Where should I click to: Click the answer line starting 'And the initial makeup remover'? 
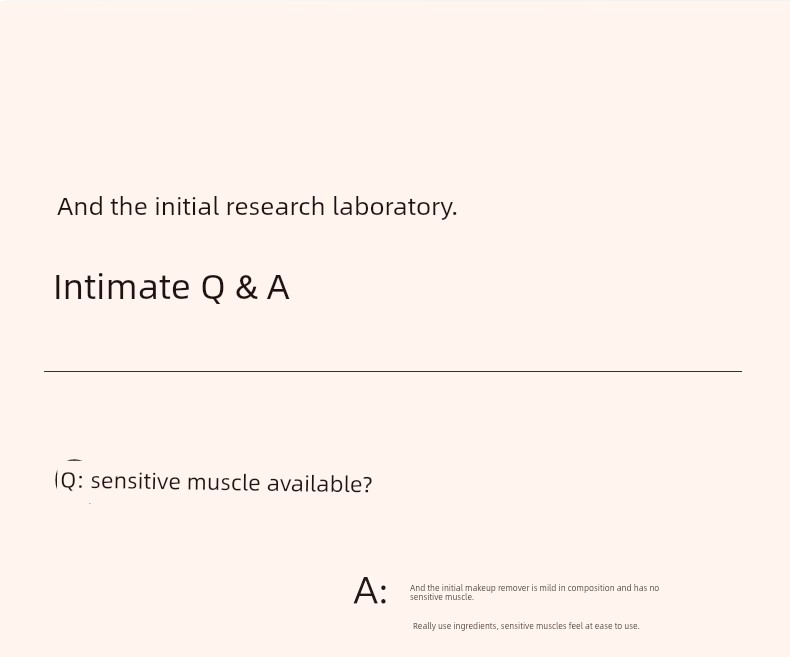click(x=534, y=589)
